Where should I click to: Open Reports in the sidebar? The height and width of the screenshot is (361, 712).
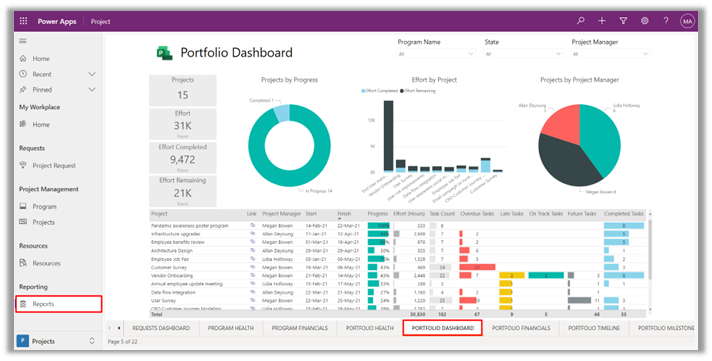point(59,304)
